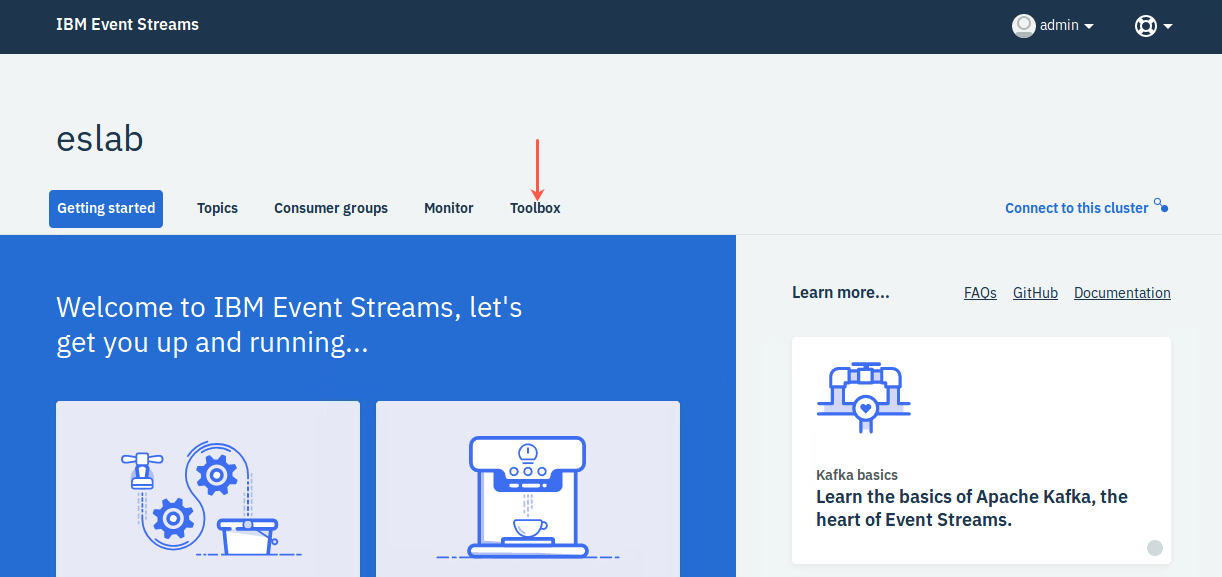Open the help lifebuoy icon menu
Viewport: 1222px width, 577px height.
(x=1145, y=26)
